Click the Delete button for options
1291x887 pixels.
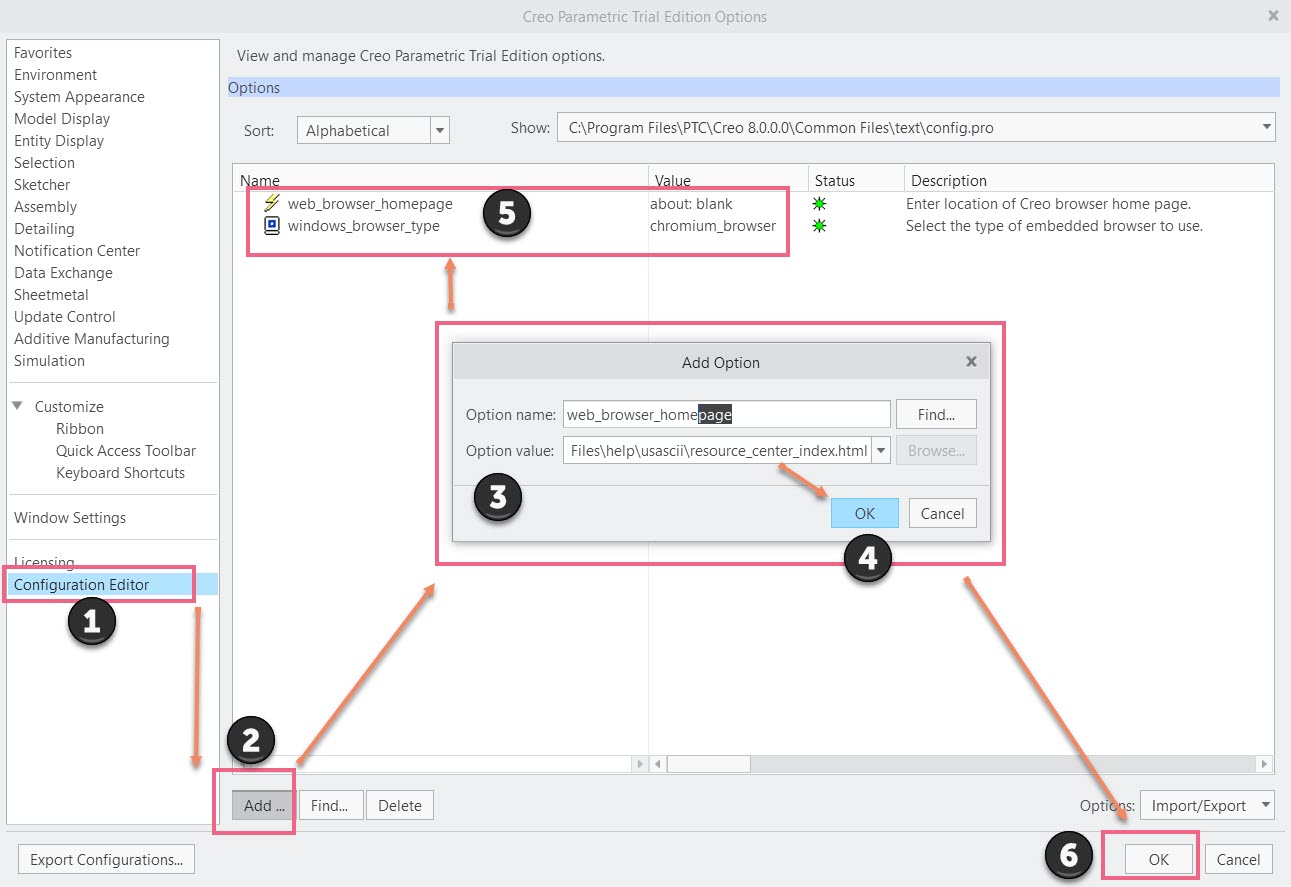(x=399, y=804)
